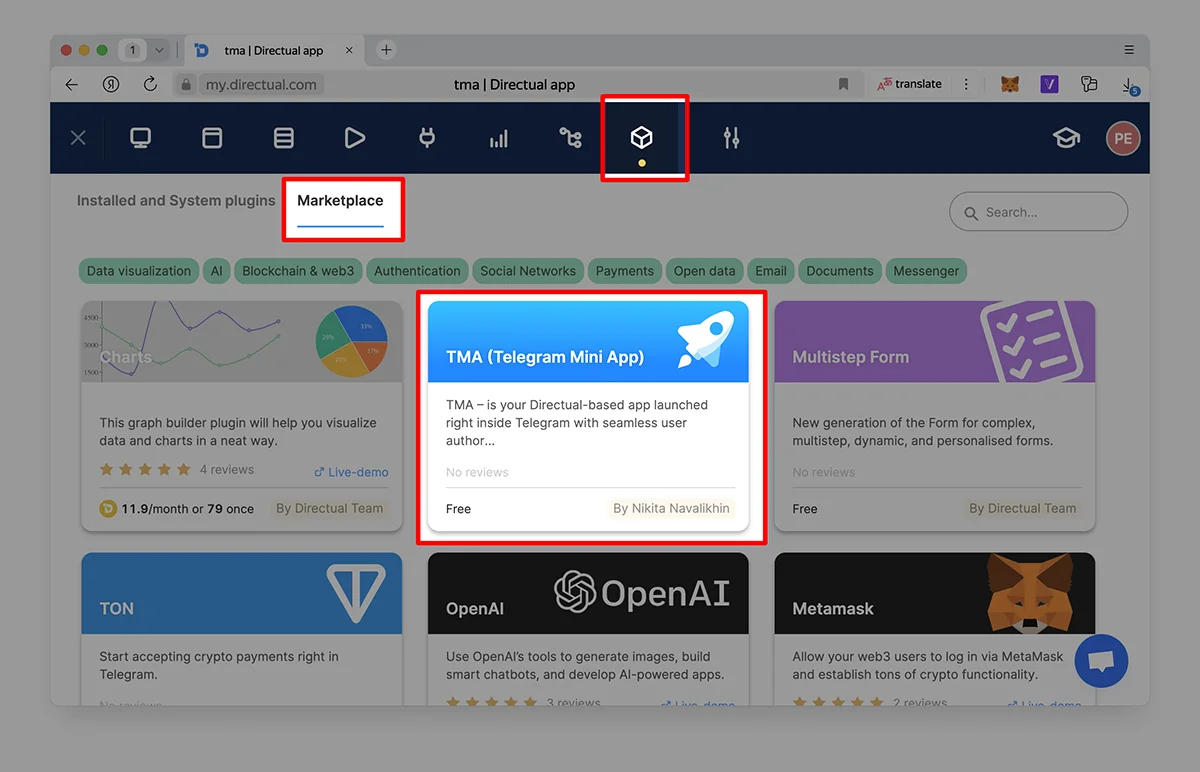Open the Multistep Form plugin card
The image size is (1200, 772).
[935, 416]
